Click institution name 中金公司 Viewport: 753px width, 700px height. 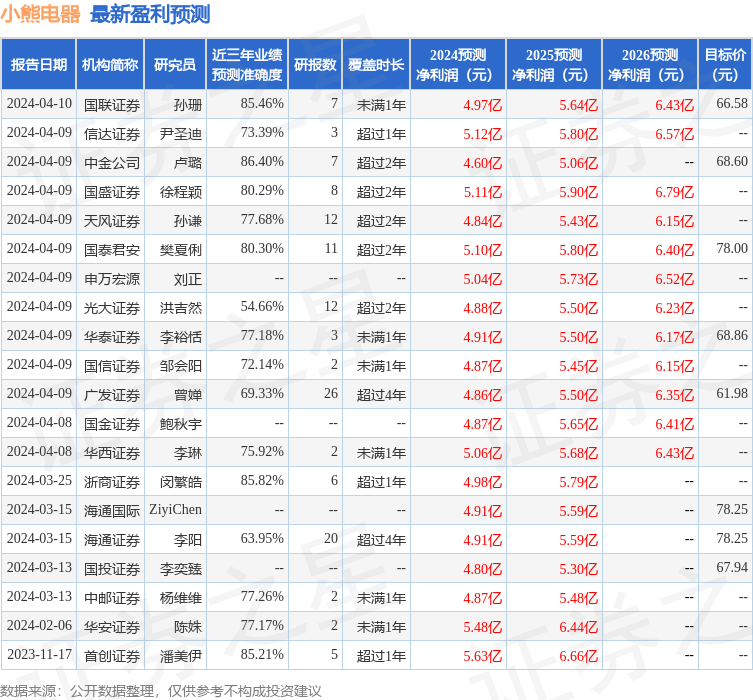[x=111, y=163]
